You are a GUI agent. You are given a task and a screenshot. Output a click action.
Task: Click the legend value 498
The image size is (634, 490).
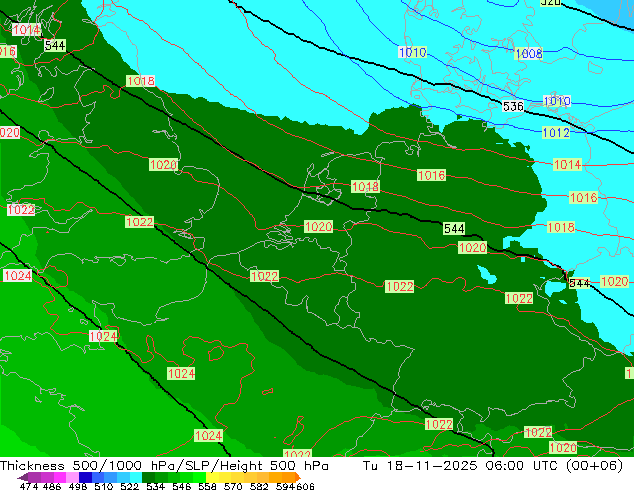tap(77, 486)
